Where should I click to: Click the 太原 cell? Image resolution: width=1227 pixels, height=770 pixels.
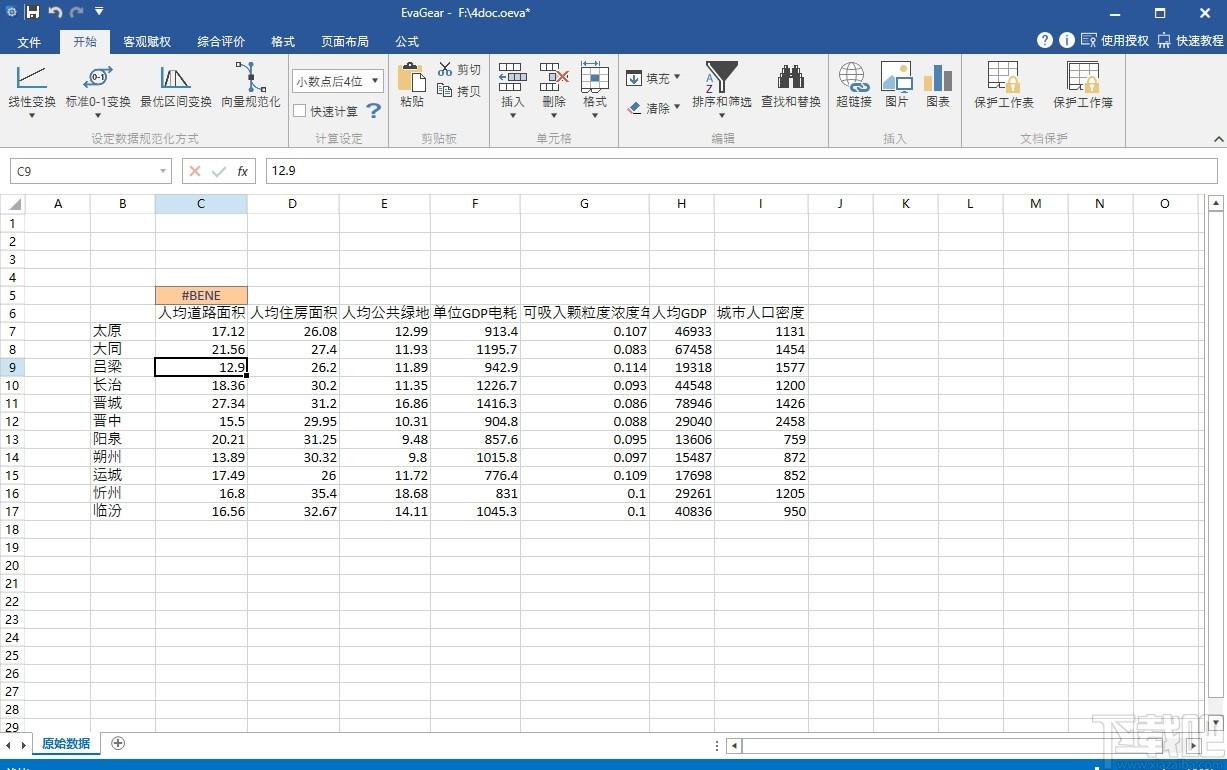pyautogui.click(x=123, y=331)
